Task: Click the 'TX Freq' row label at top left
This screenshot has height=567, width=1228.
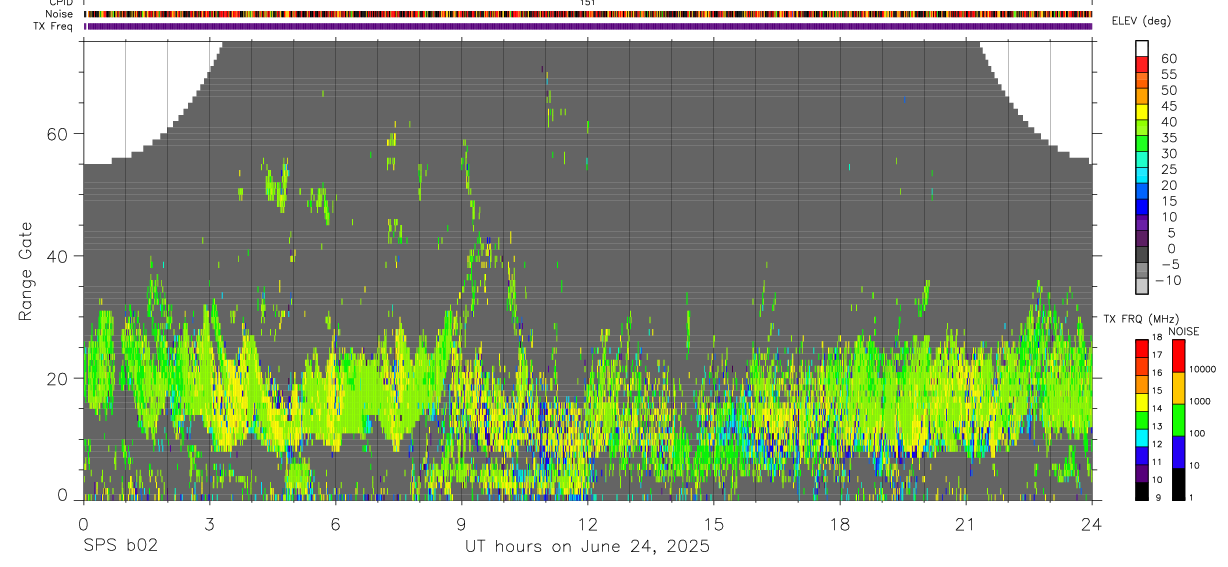Action: click(53, 26)
